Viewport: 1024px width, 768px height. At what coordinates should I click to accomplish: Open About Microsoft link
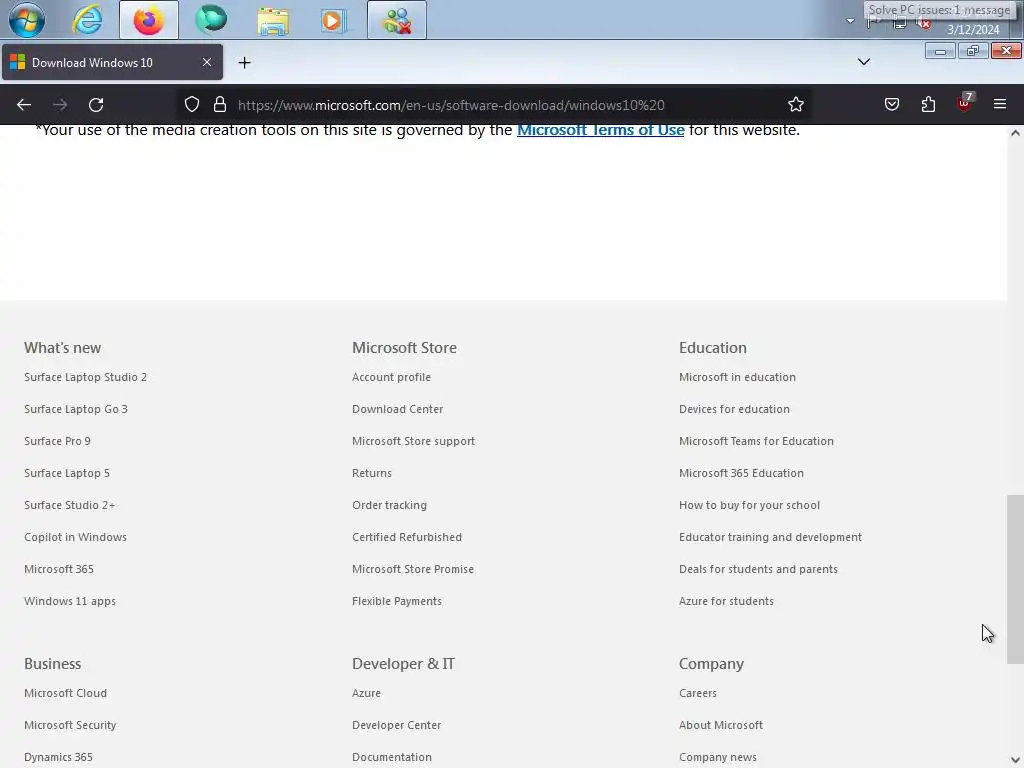click(721, 725)
